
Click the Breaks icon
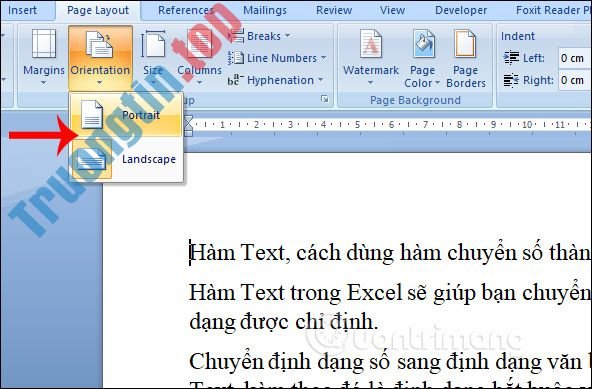[236, 36]
